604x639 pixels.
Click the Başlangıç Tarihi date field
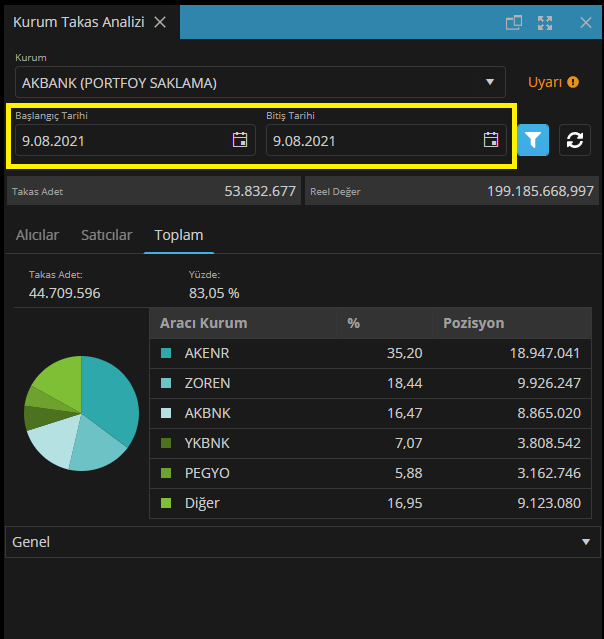pyautogui.click(x=135, y=140)
